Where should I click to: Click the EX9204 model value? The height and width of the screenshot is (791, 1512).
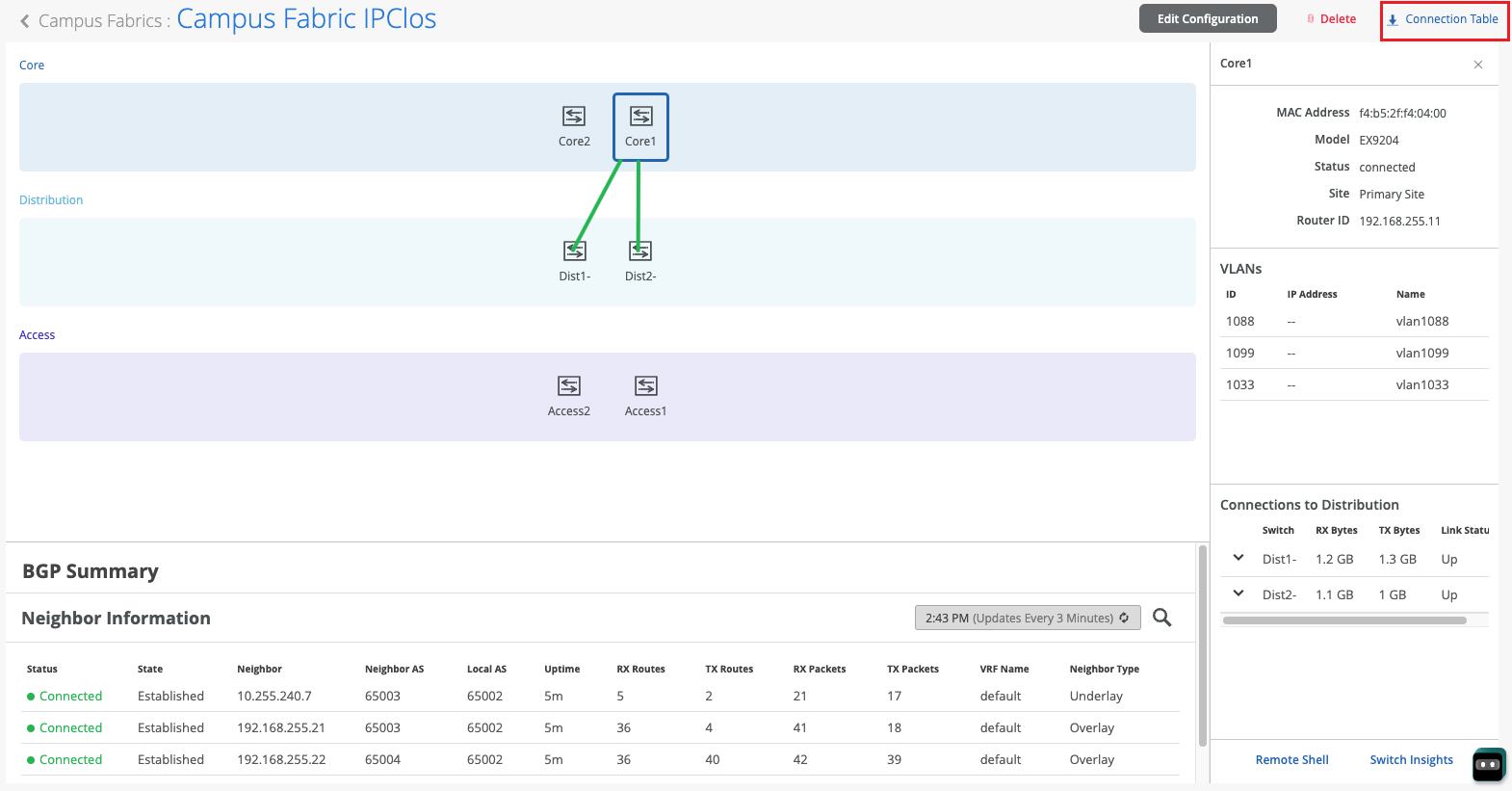point(1378,140)
